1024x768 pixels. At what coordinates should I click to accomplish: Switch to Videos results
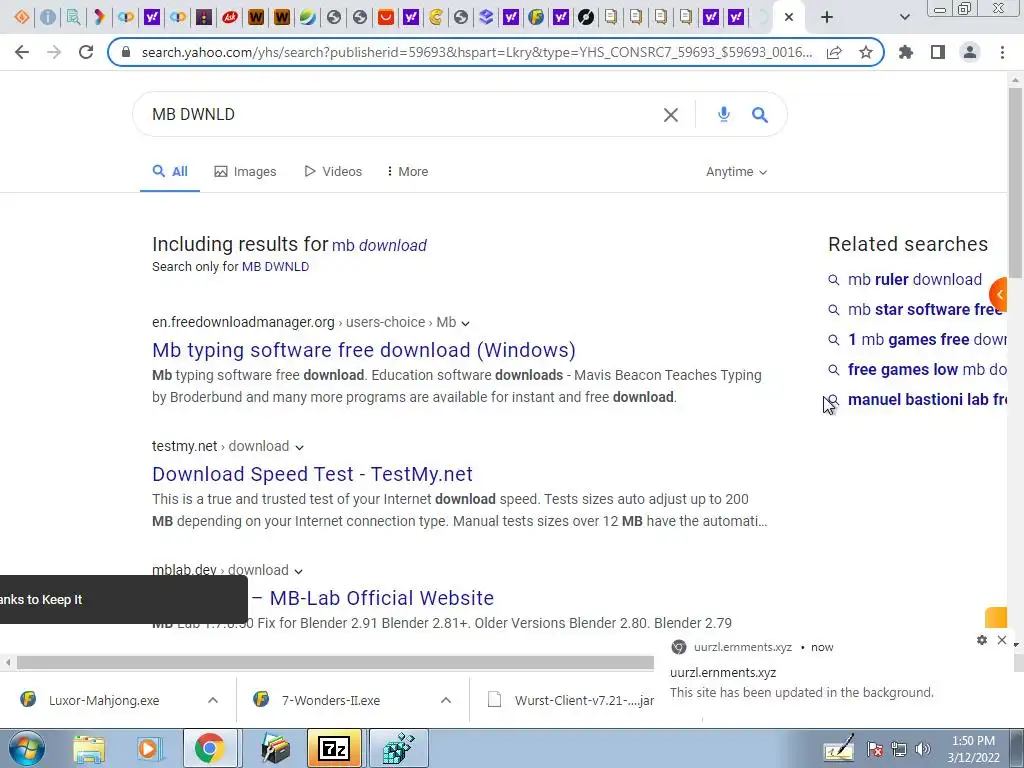coord(332,172)
